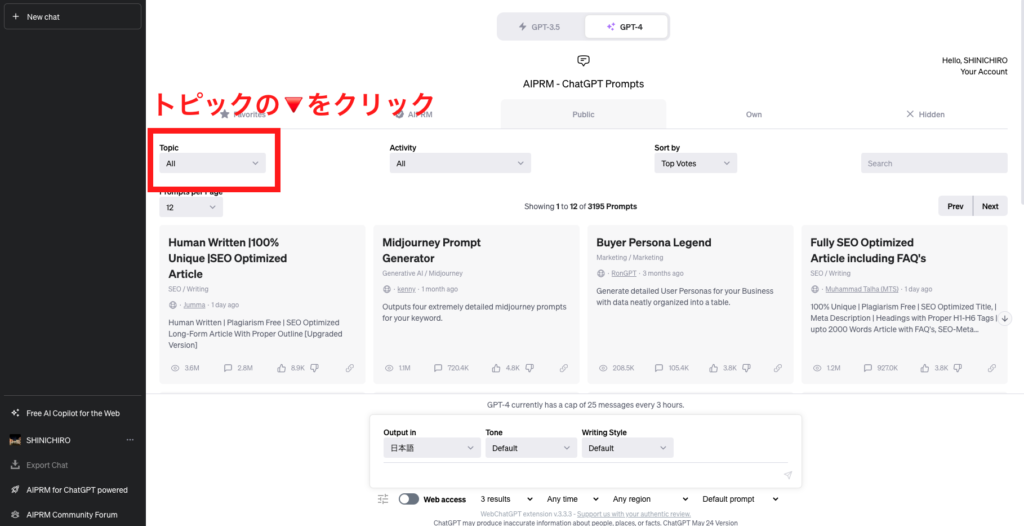Switch to the GPT-3.5 model
This screenshot has width=1024, height=526.
coord(540,27)
